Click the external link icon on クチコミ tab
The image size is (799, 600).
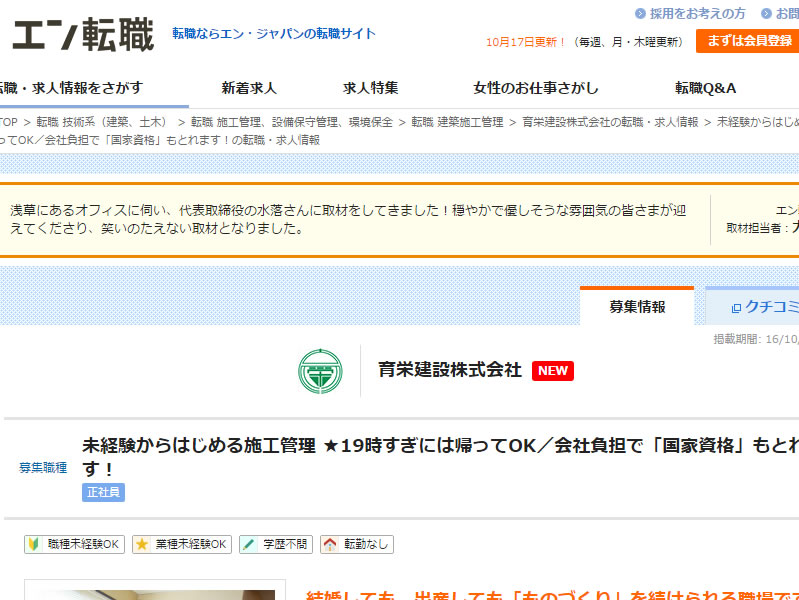point(736,308)
